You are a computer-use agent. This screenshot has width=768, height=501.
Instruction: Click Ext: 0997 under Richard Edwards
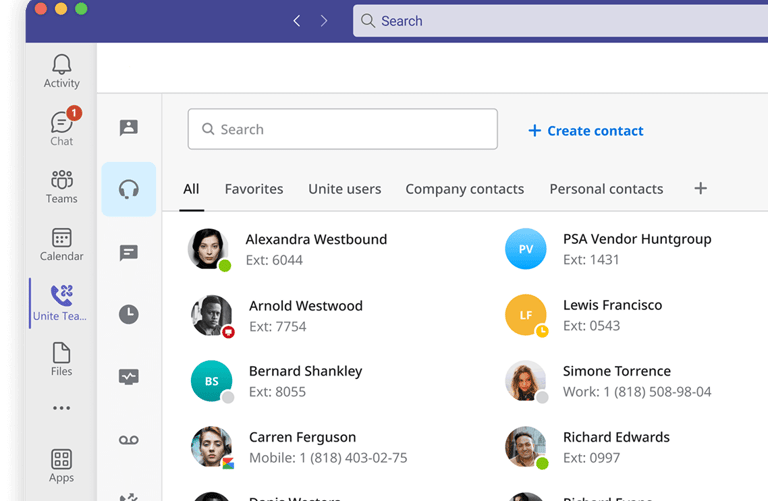(591, 458)
